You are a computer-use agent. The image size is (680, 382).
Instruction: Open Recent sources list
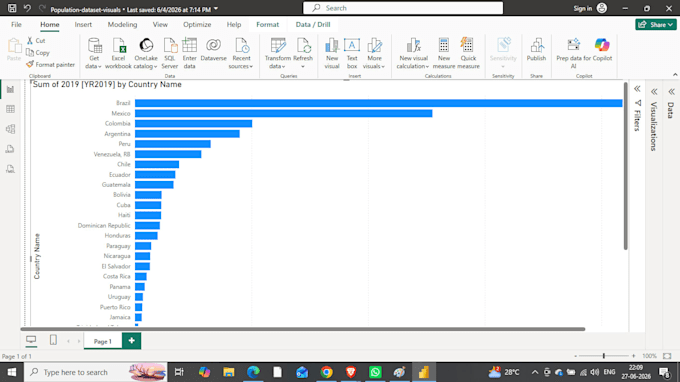tap(241, 53)
